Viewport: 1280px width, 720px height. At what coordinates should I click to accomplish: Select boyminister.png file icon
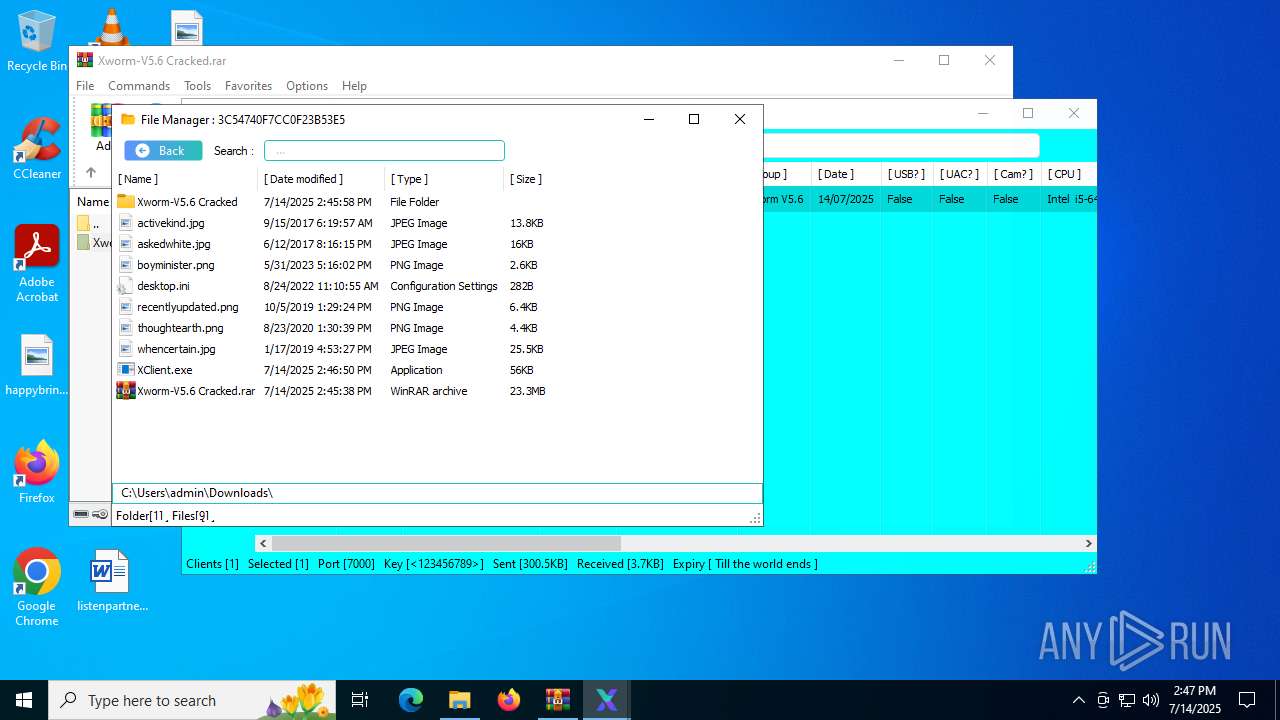coord(125,265)
